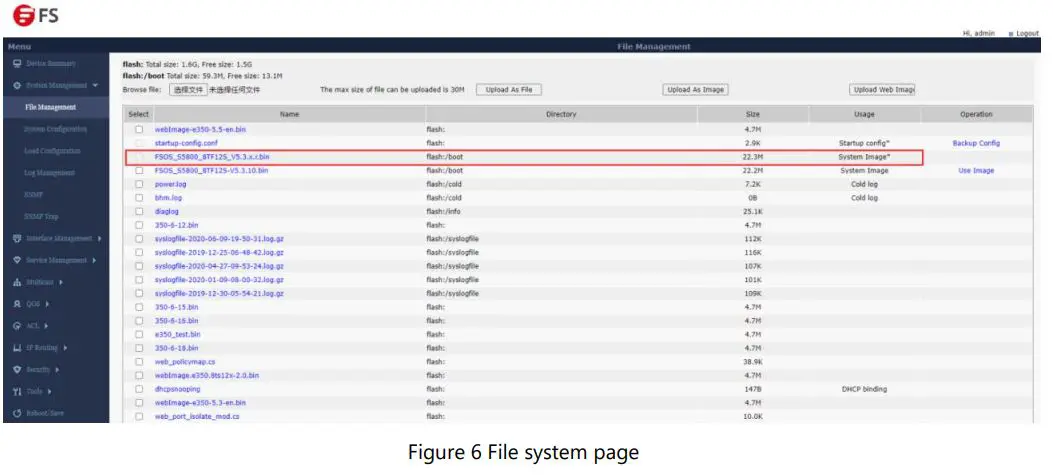1053x475 pixels.
Task: Check the power.log row checkbox
Action: coord(139,184)
